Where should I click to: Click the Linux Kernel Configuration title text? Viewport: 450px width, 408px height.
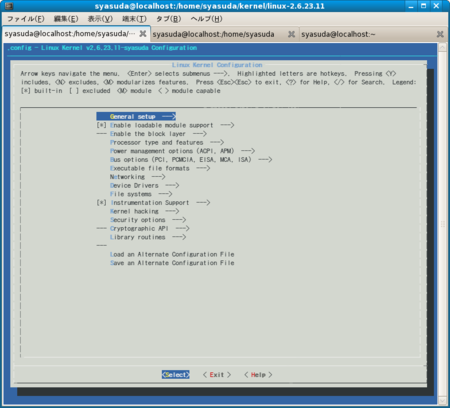pos(217,65)
